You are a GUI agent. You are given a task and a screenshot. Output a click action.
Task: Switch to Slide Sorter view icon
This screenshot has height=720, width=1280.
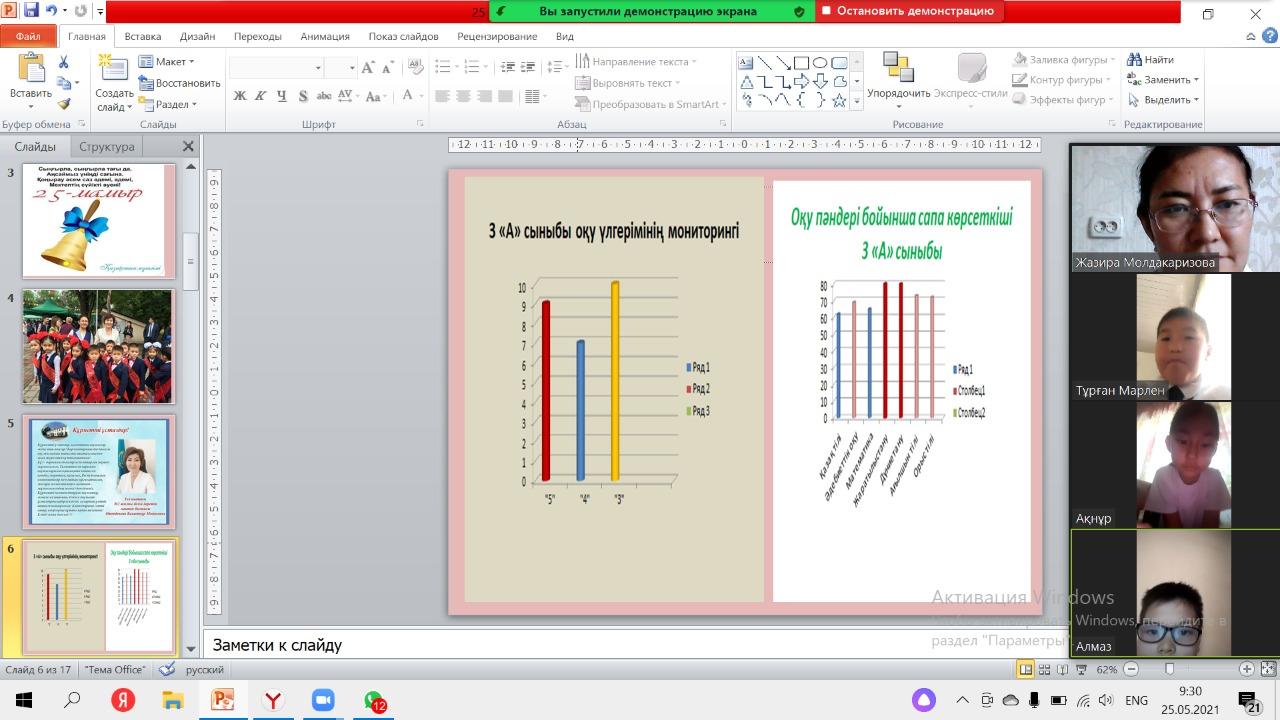(1044, 669)
